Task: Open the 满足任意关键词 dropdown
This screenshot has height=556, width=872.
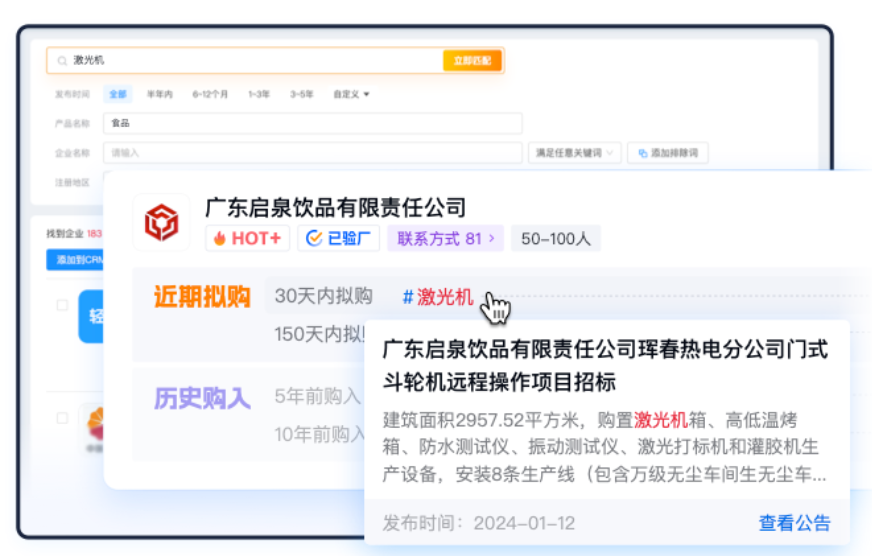Action: click(574, 153)
